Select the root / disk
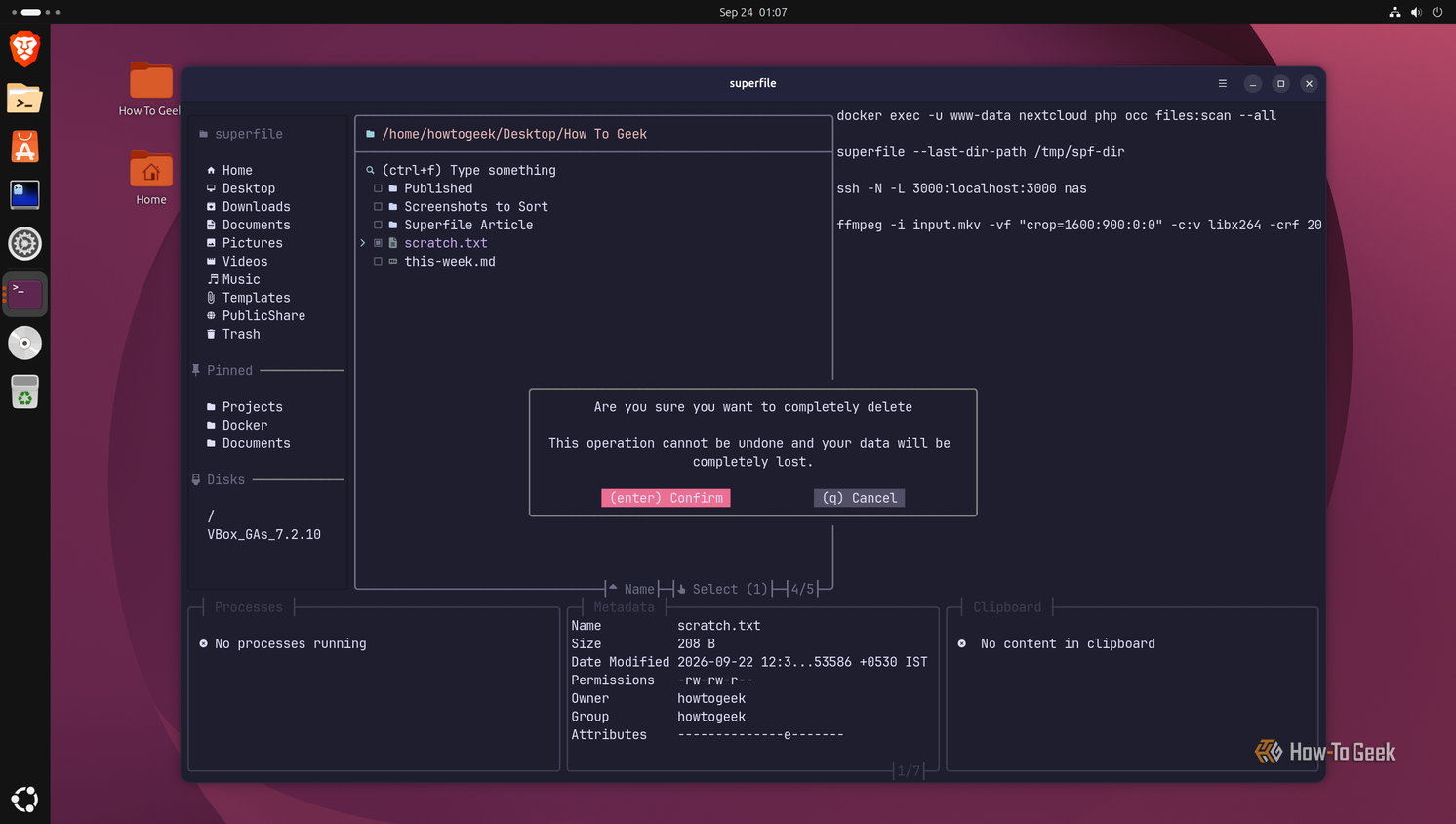 [211, 516]
